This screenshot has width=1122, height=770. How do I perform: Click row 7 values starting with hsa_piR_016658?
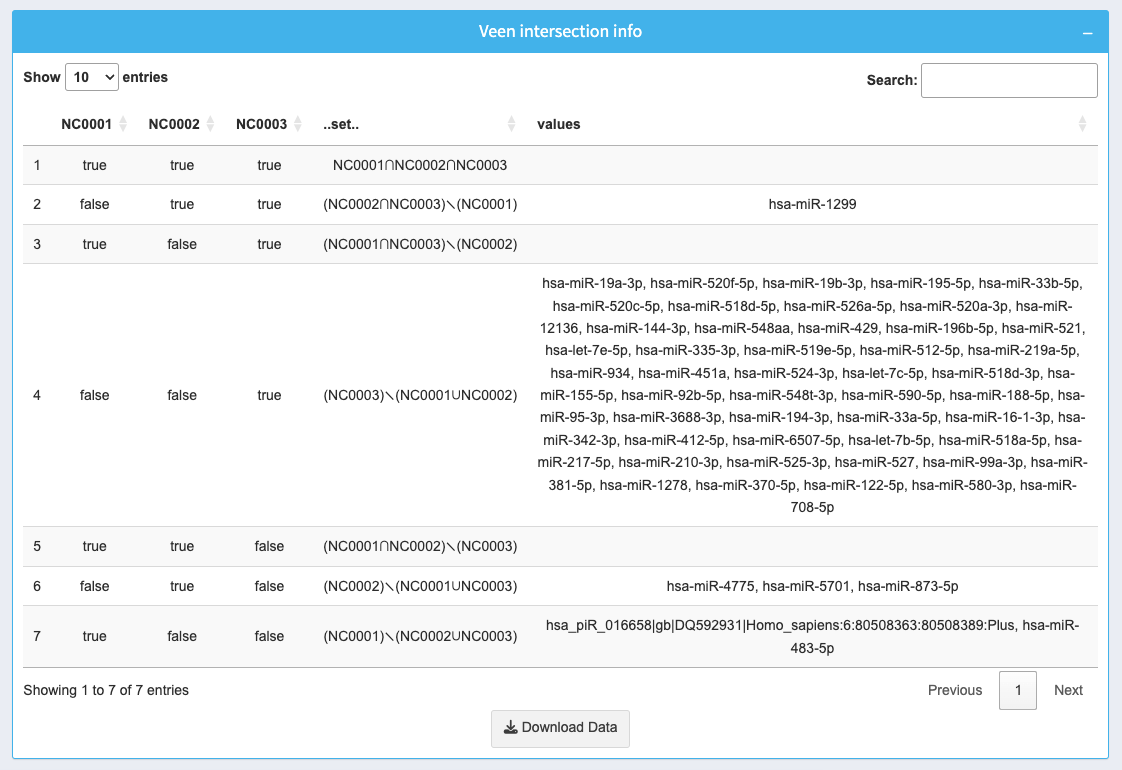click(x=812, y=636)
